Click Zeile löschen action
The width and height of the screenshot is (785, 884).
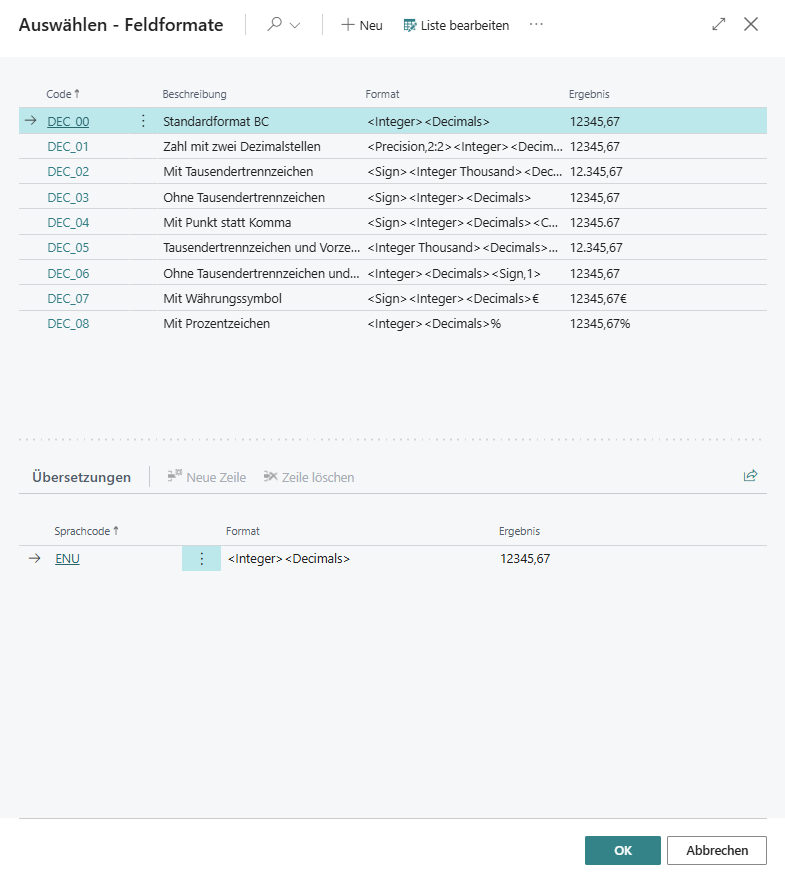[308, 477]
